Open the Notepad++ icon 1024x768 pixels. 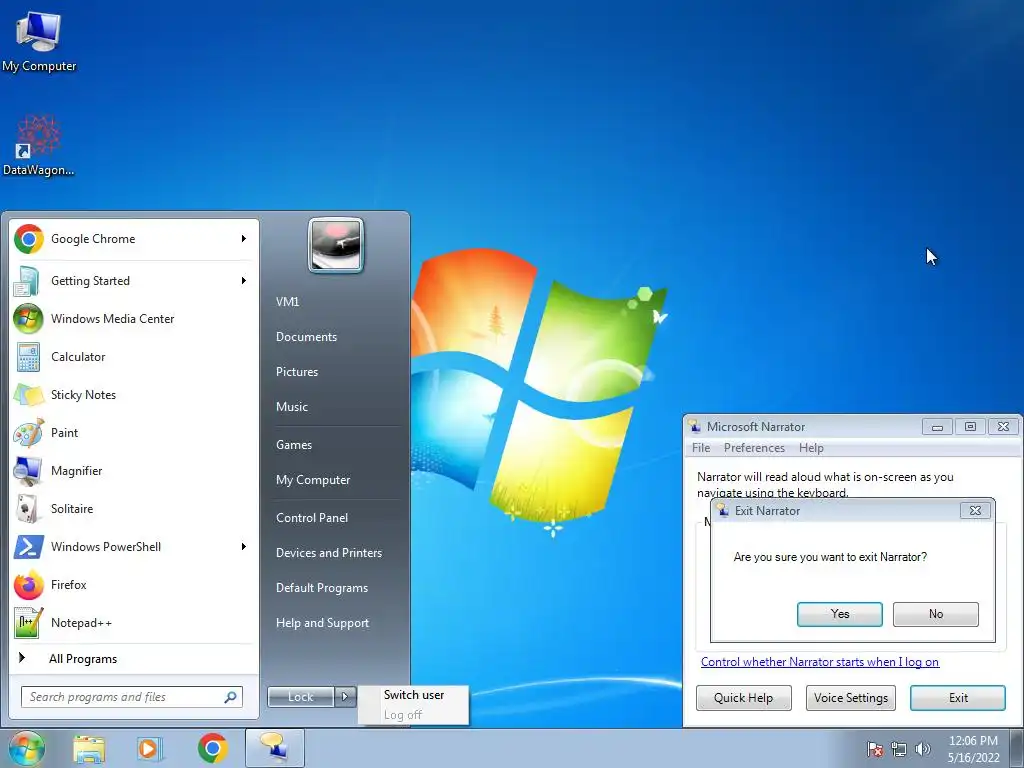[x=29, y=622]
